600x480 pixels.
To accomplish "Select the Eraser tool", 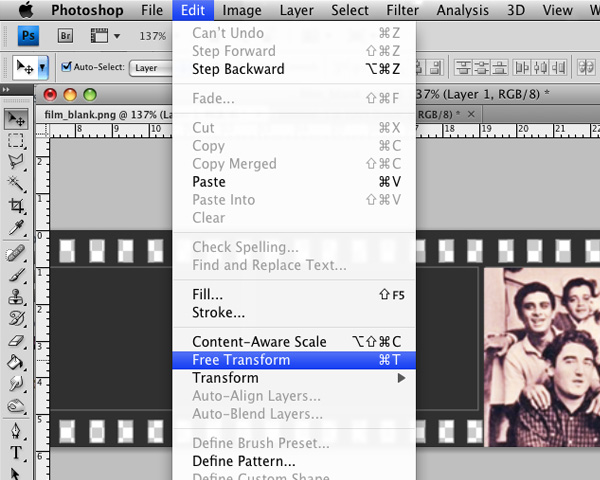I will click(x=16, y=341).
